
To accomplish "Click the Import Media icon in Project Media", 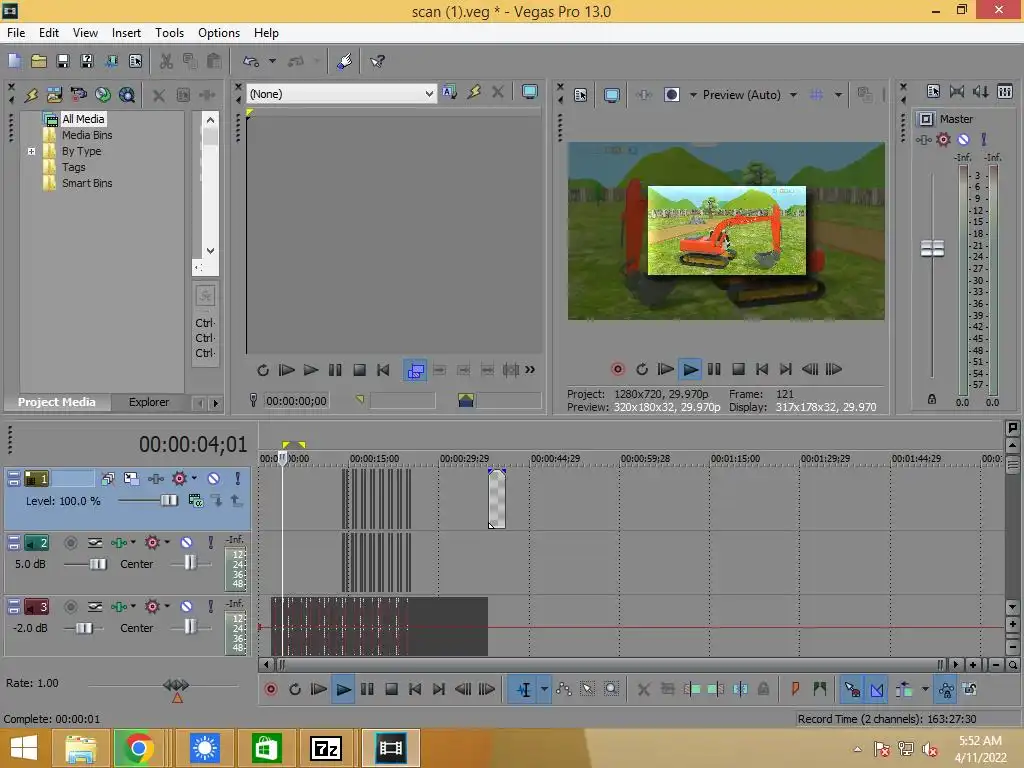I will 54,95.
